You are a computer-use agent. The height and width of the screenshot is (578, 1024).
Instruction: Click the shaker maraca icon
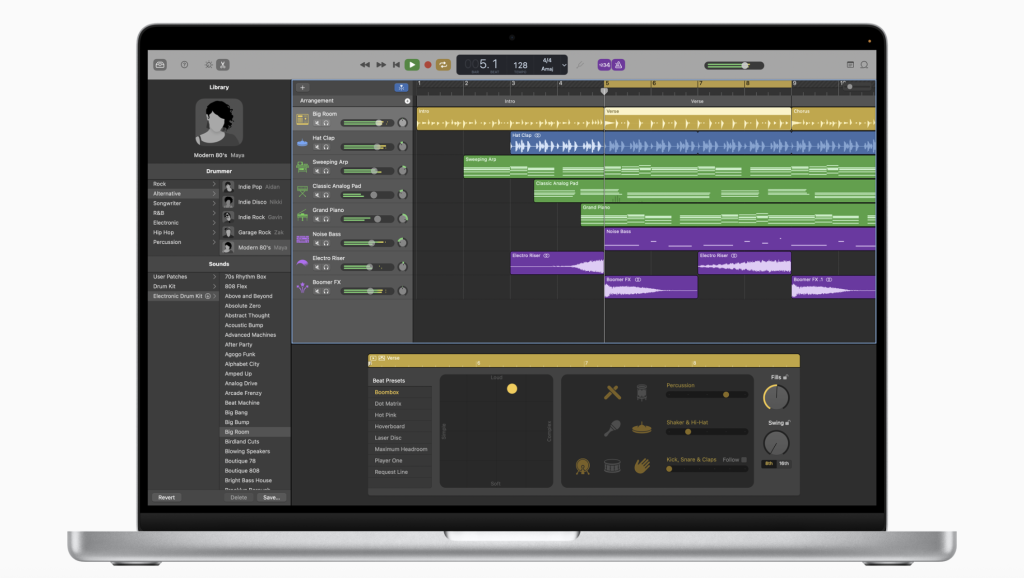612,428
